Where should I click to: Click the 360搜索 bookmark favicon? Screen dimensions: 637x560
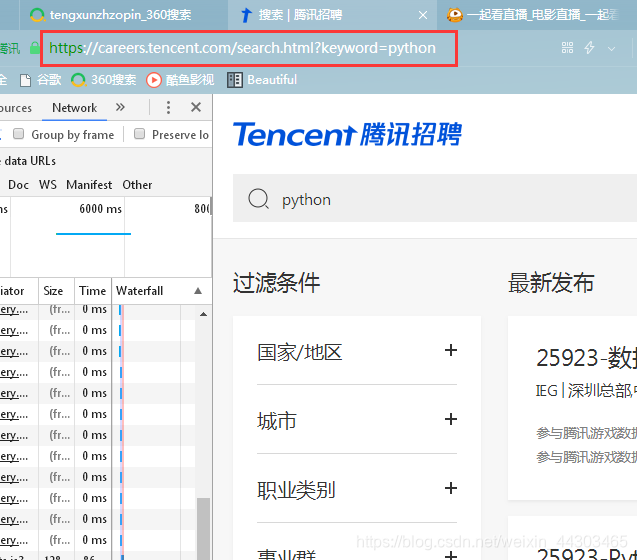(x=78, y=80)
